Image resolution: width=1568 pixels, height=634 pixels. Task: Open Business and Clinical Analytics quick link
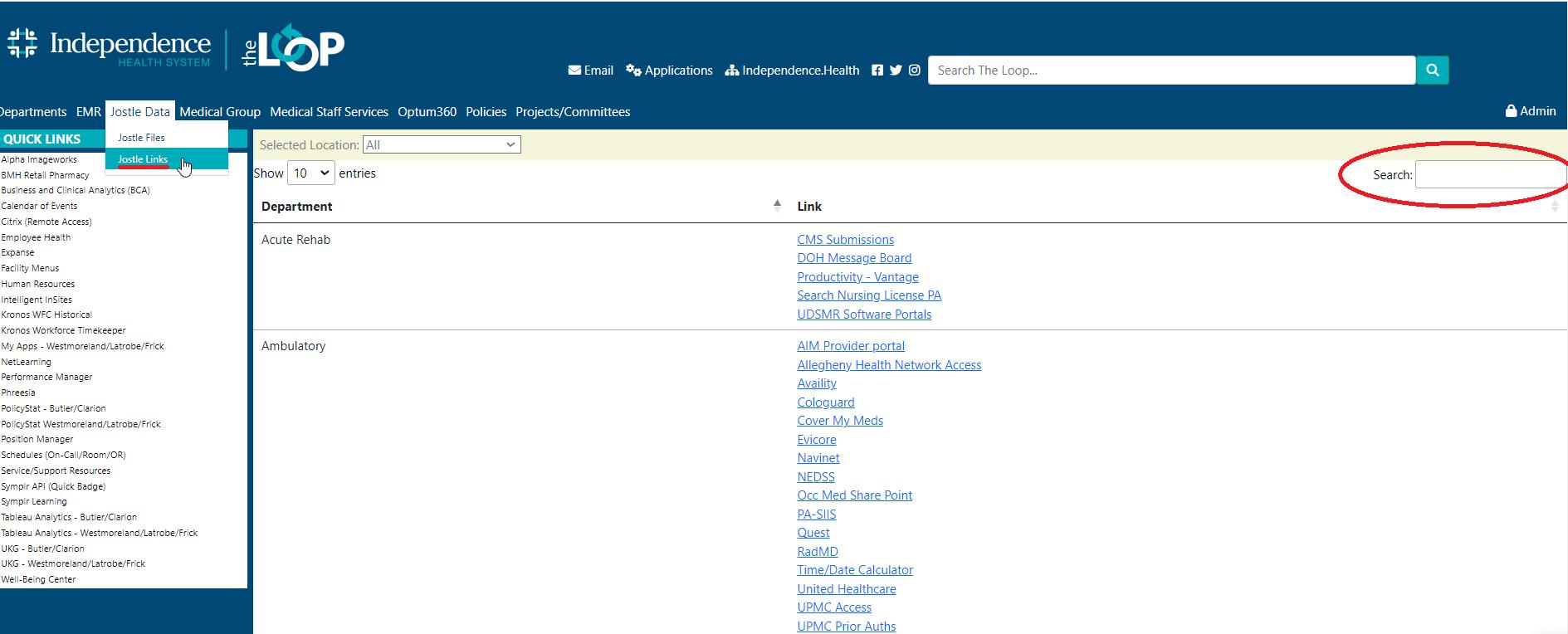click(x=76, y=190)
